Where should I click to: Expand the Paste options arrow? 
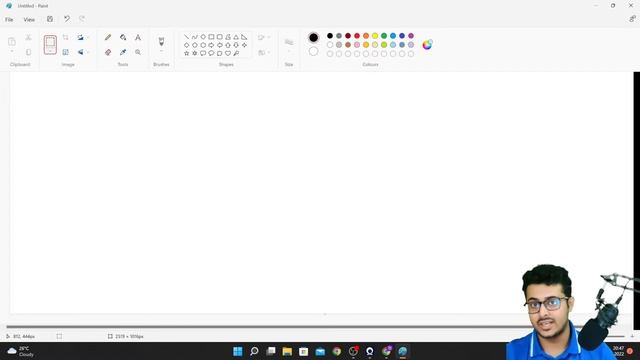pyautogui.click(x=12, y=52)
